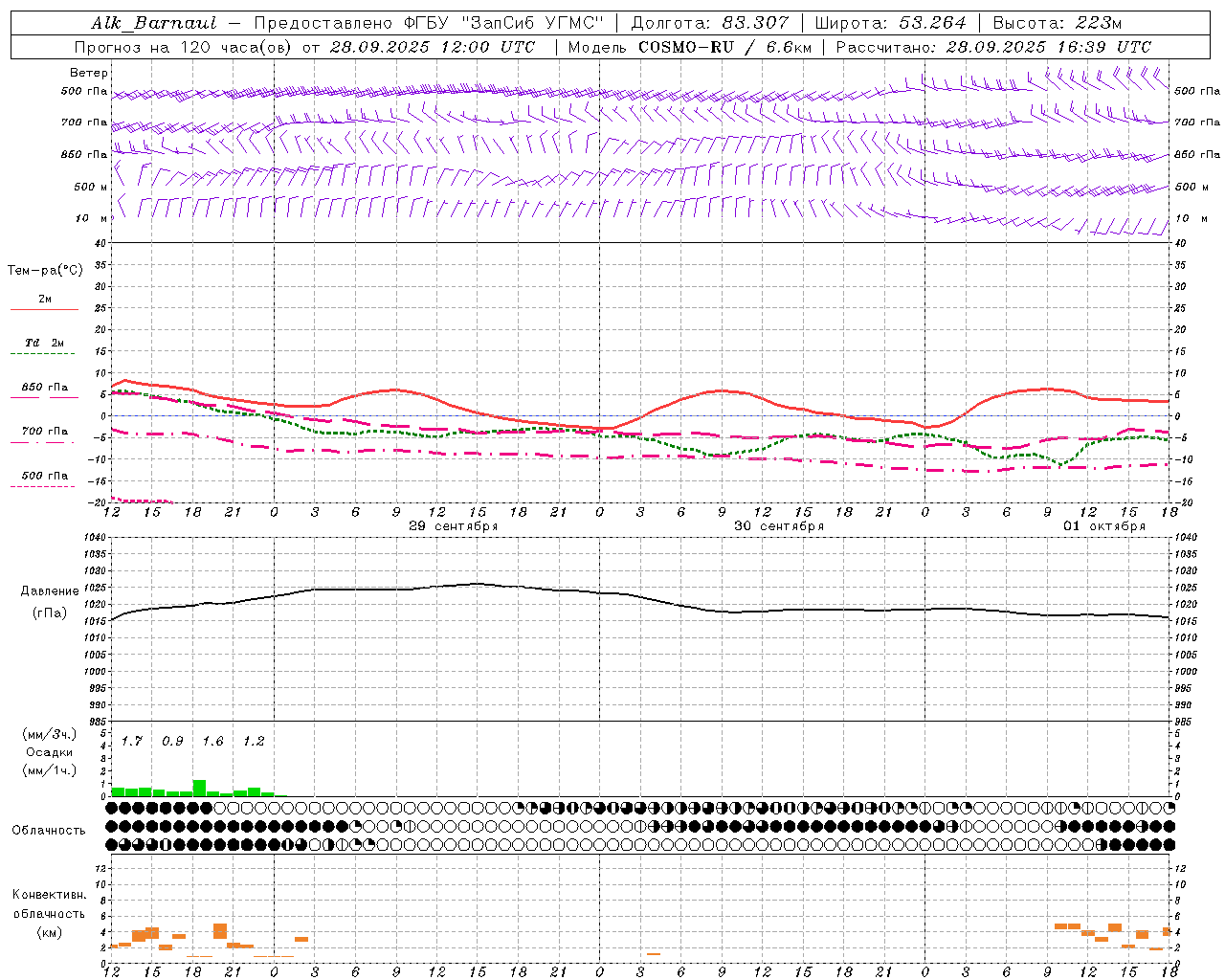Click the 01 октября date label

1104,526
